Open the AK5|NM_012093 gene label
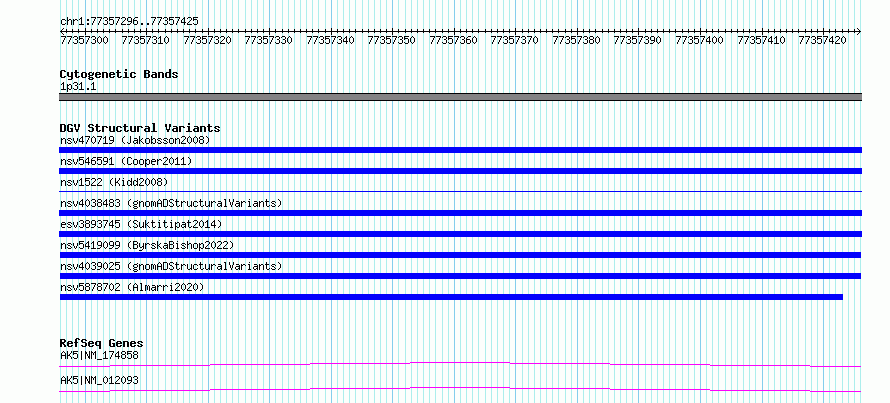 99,380
